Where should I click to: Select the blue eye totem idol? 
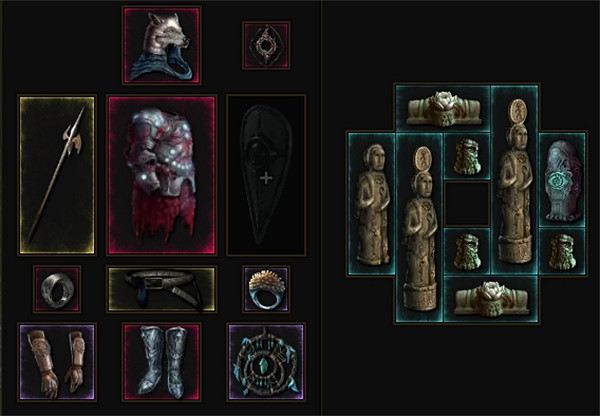(x=562, y=180)
